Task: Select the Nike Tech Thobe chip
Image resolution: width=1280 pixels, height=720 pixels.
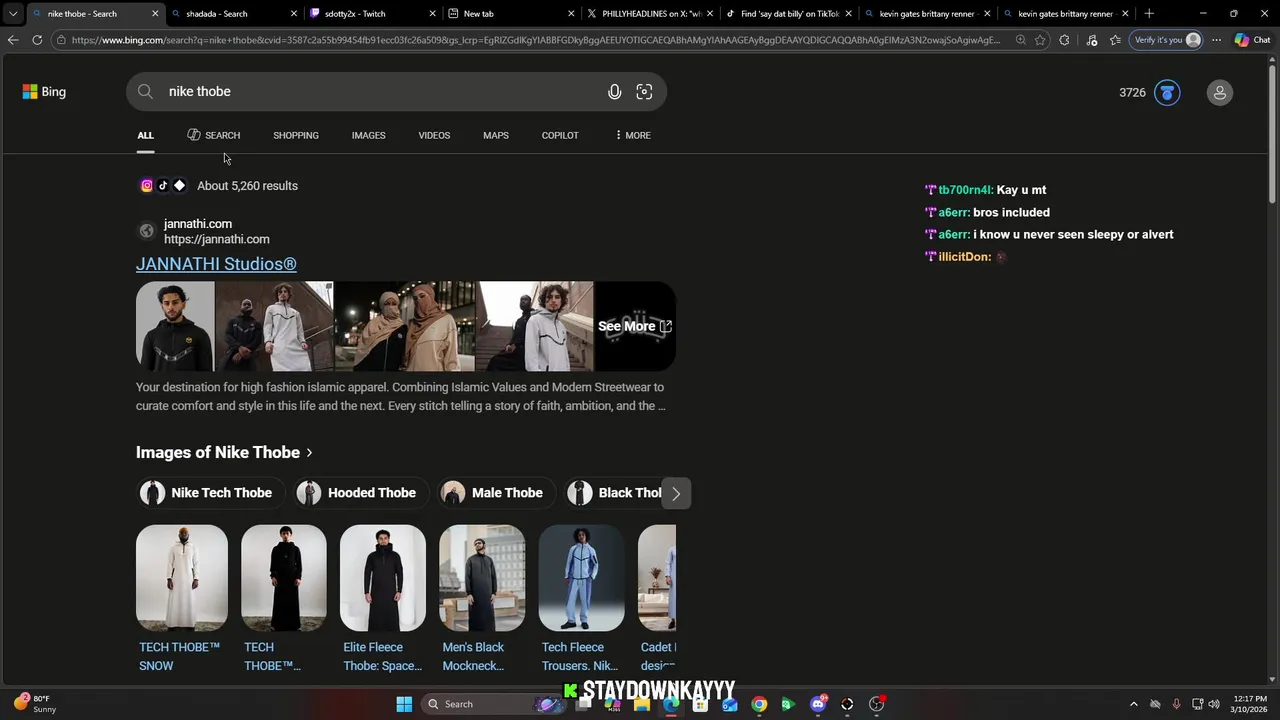Action: click(211, 493)
